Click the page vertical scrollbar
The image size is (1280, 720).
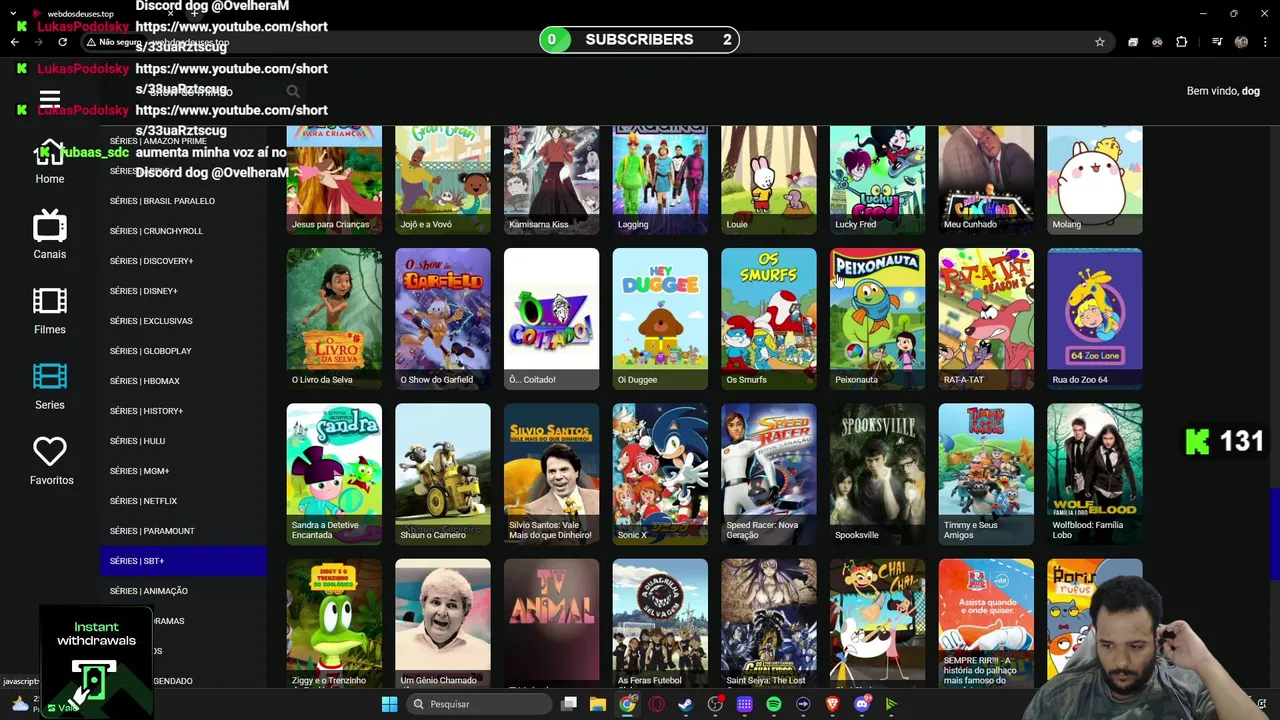(1274, 534)
